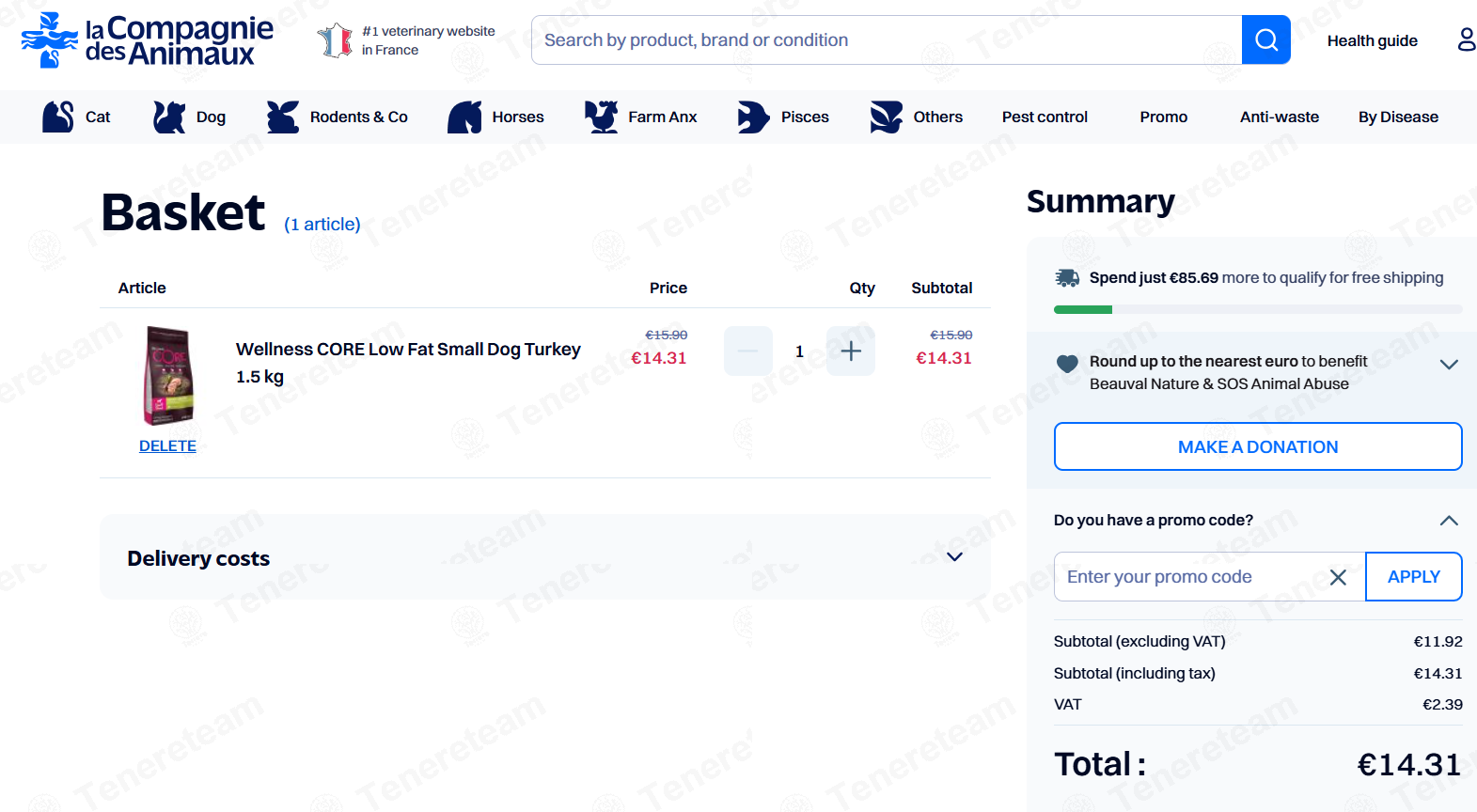Screen dimensions: 1477x812
Task: Click the '#1 veterinary website in France' text
Action: 428,40
